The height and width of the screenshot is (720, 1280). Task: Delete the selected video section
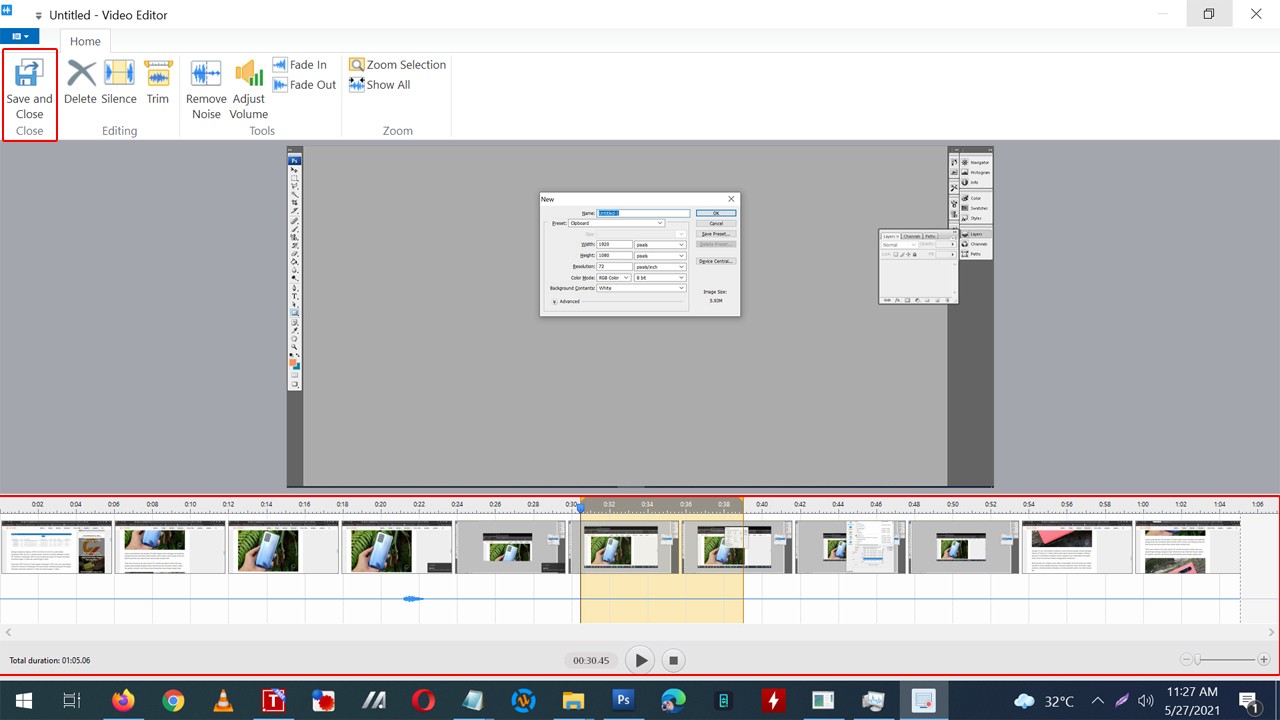[80, 82]
